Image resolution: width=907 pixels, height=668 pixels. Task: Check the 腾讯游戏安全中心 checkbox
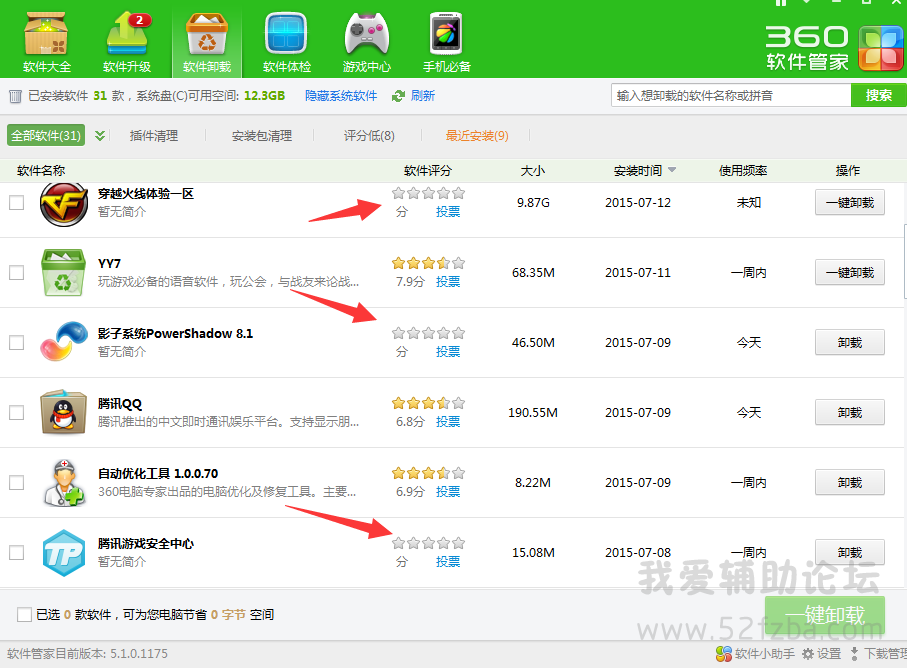tap(17, 552)
